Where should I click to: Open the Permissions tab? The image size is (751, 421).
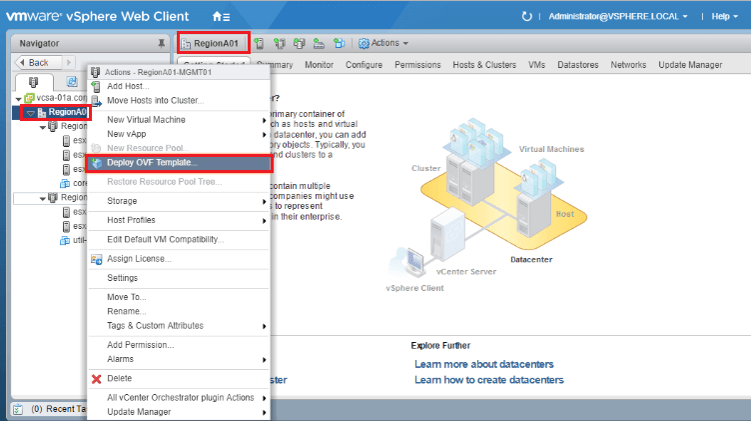click(418, 65)
